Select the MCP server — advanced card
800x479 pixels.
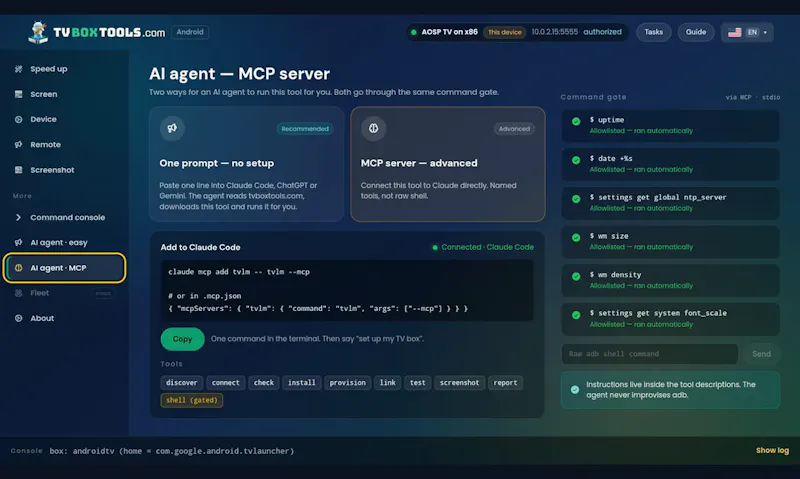click(x=447, y=164)
